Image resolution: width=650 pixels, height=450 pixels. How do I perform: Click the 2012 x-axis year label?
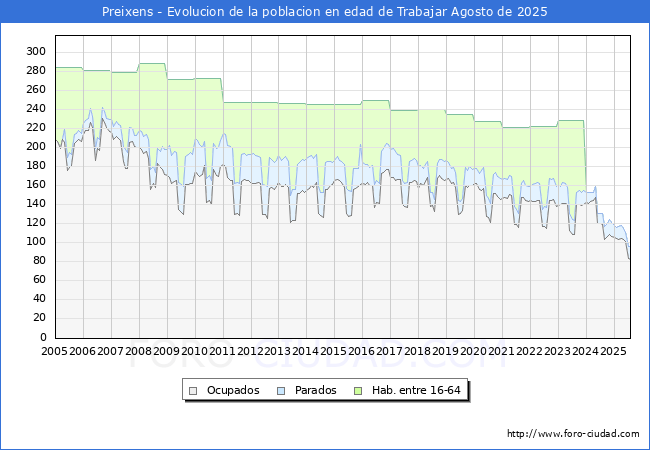(x=250, y=351)
